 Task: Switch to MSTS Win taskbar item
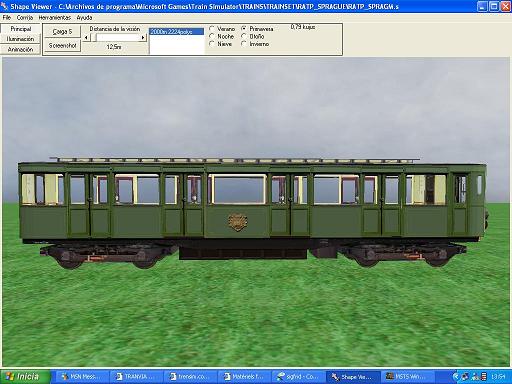point(407,377)
